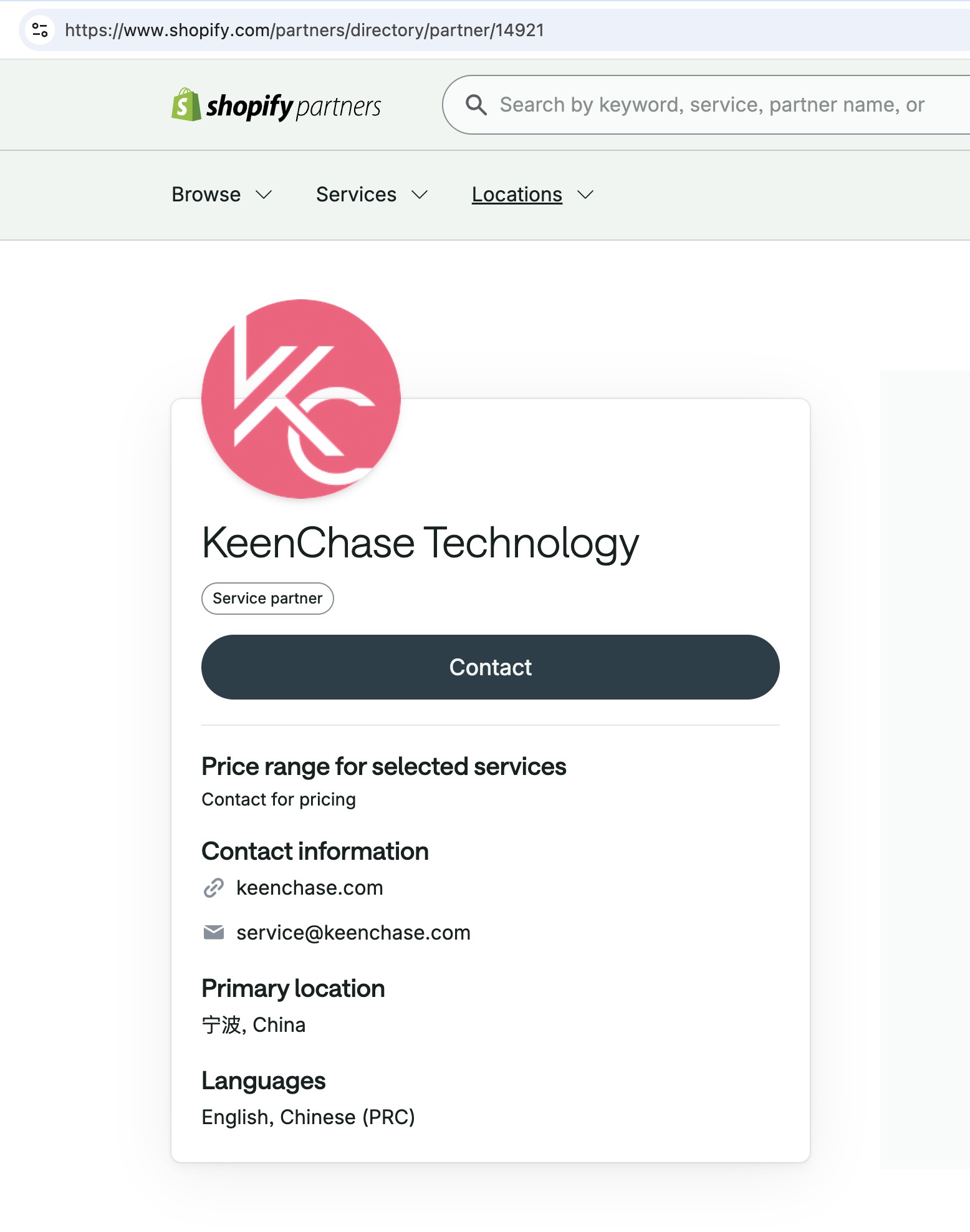
Task: Click the Contact button
Action: (490, 667)
